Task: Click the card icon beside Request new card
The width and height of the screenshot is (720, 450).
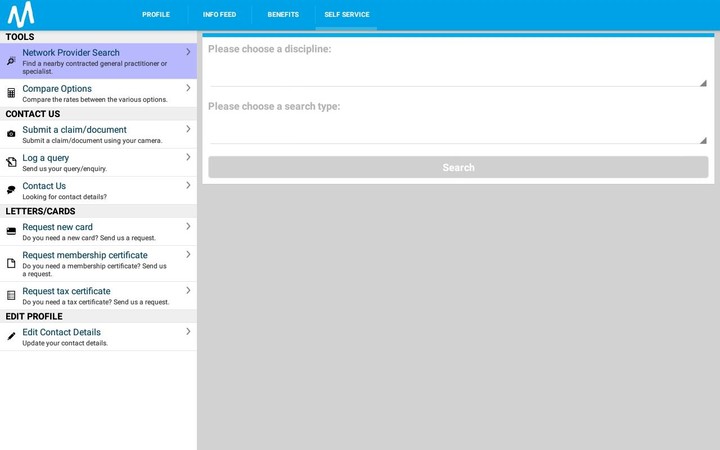Action: [x=11, y=231]
